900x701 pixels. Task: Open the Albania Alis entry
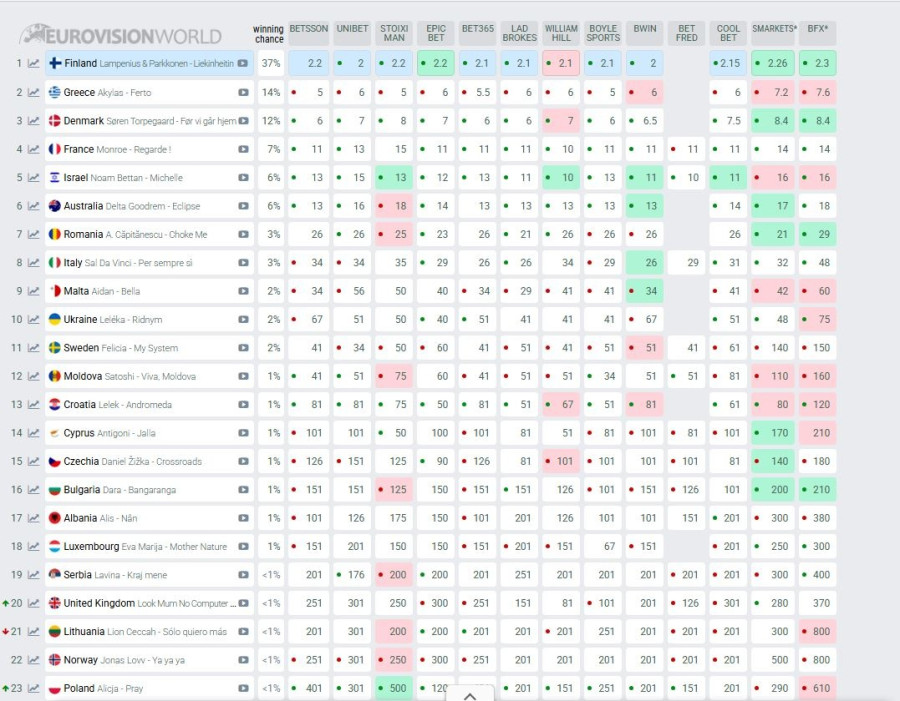pyautogui.click(x=149, y=518)
